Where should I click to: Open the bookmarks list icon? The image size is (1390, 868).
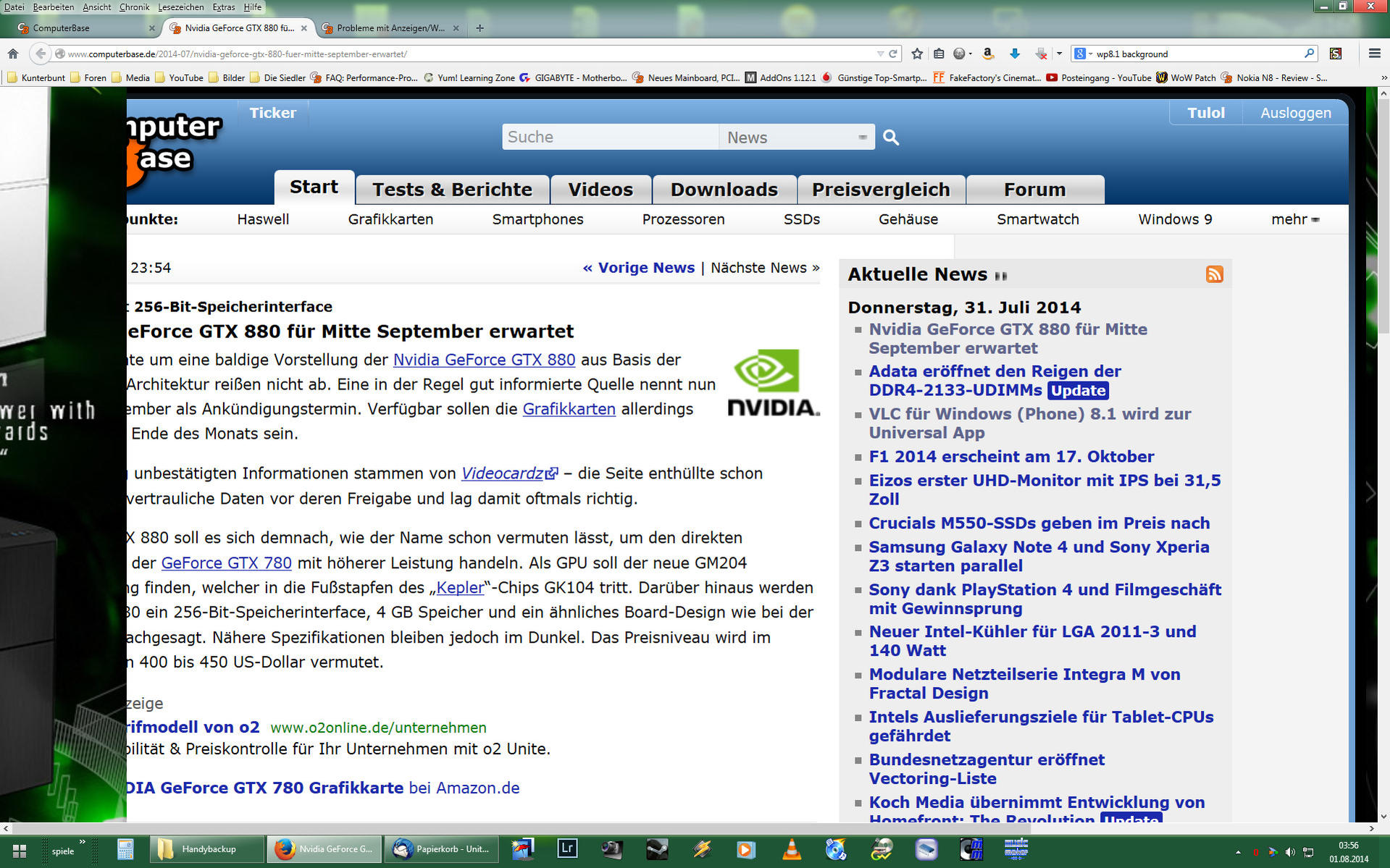[939, 54]
